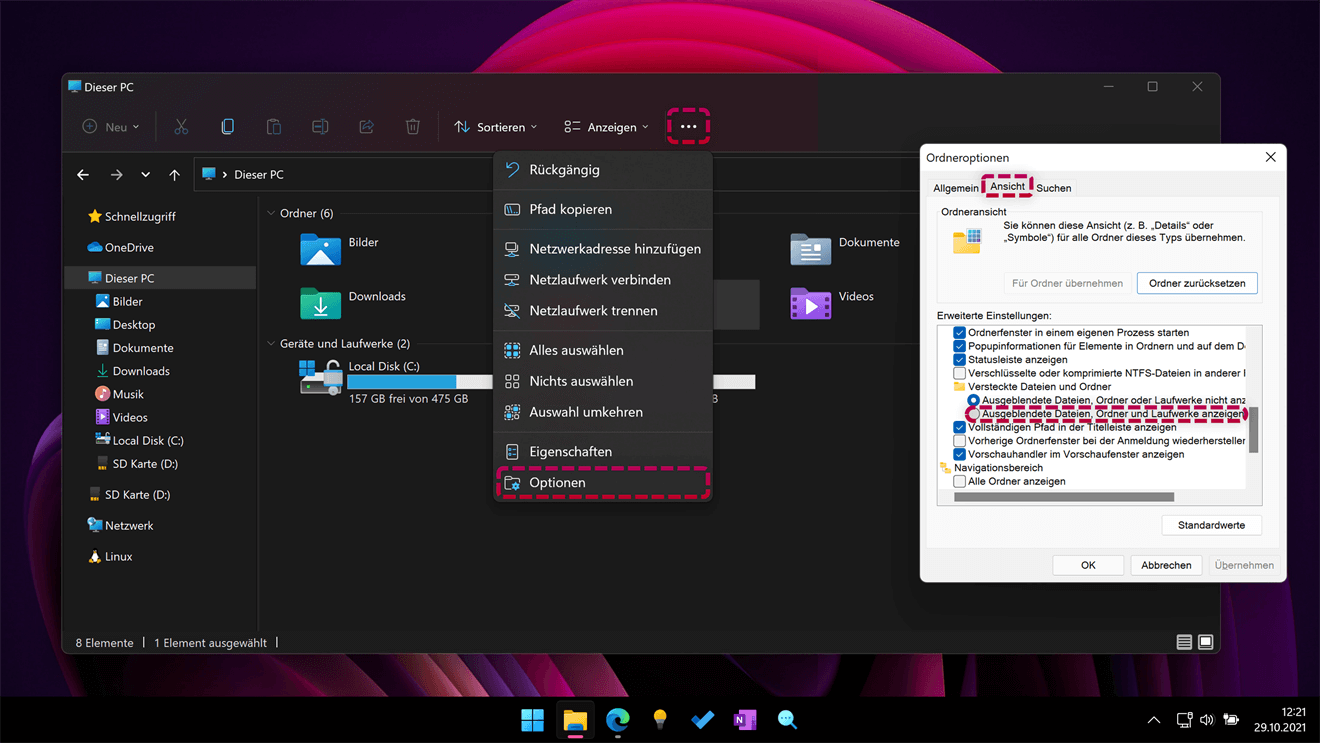The image size is (1320, 743).
Task: Click the Cut scissors icon in toolbar
Action: tap(181, 127)
